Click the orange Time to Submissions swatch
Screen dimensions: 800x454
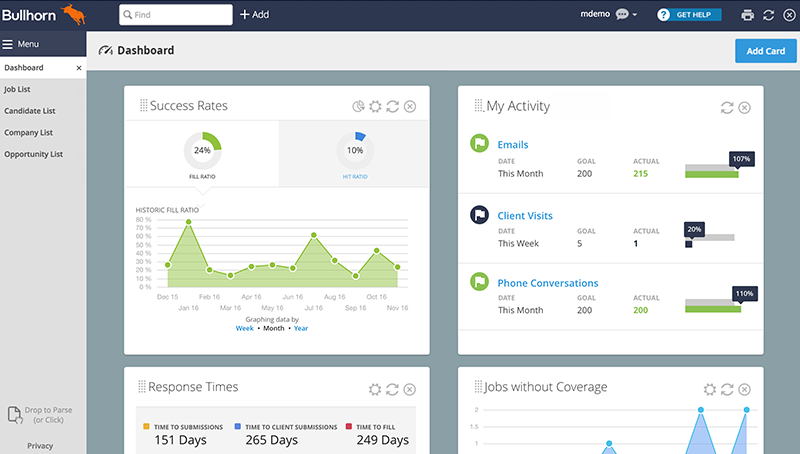click(x=146, y=426)
